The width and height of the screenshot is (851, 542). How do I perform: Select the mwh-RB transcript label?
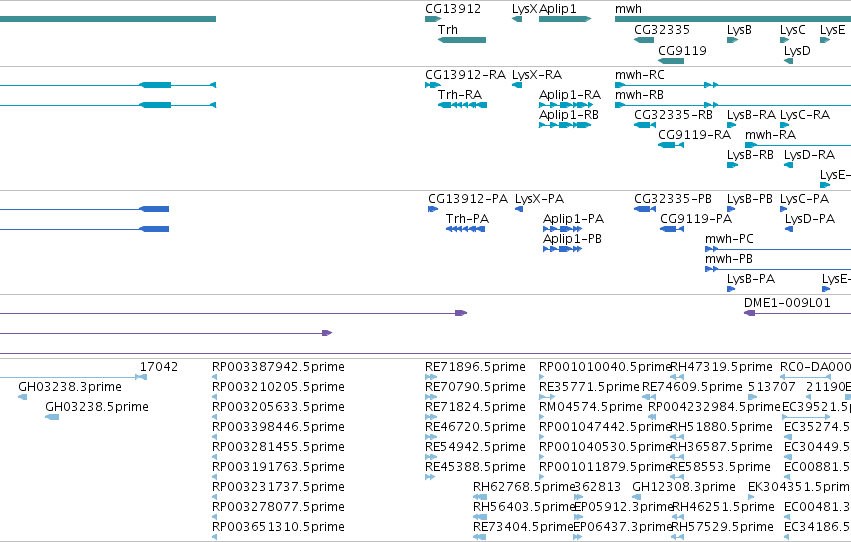639,95
